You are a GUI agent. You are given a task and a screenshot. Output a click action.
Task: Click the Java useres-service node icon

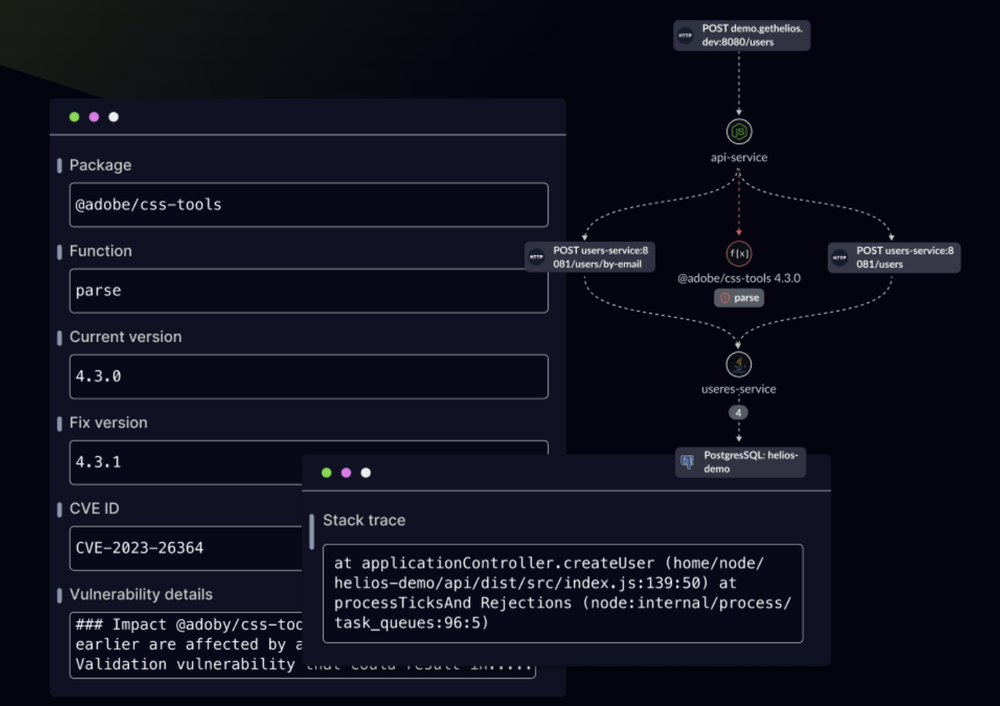(739, 364)
